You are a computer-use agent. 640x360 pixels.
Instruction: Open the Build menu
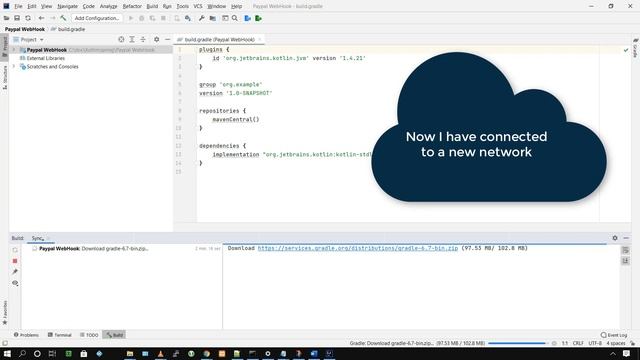152,6
